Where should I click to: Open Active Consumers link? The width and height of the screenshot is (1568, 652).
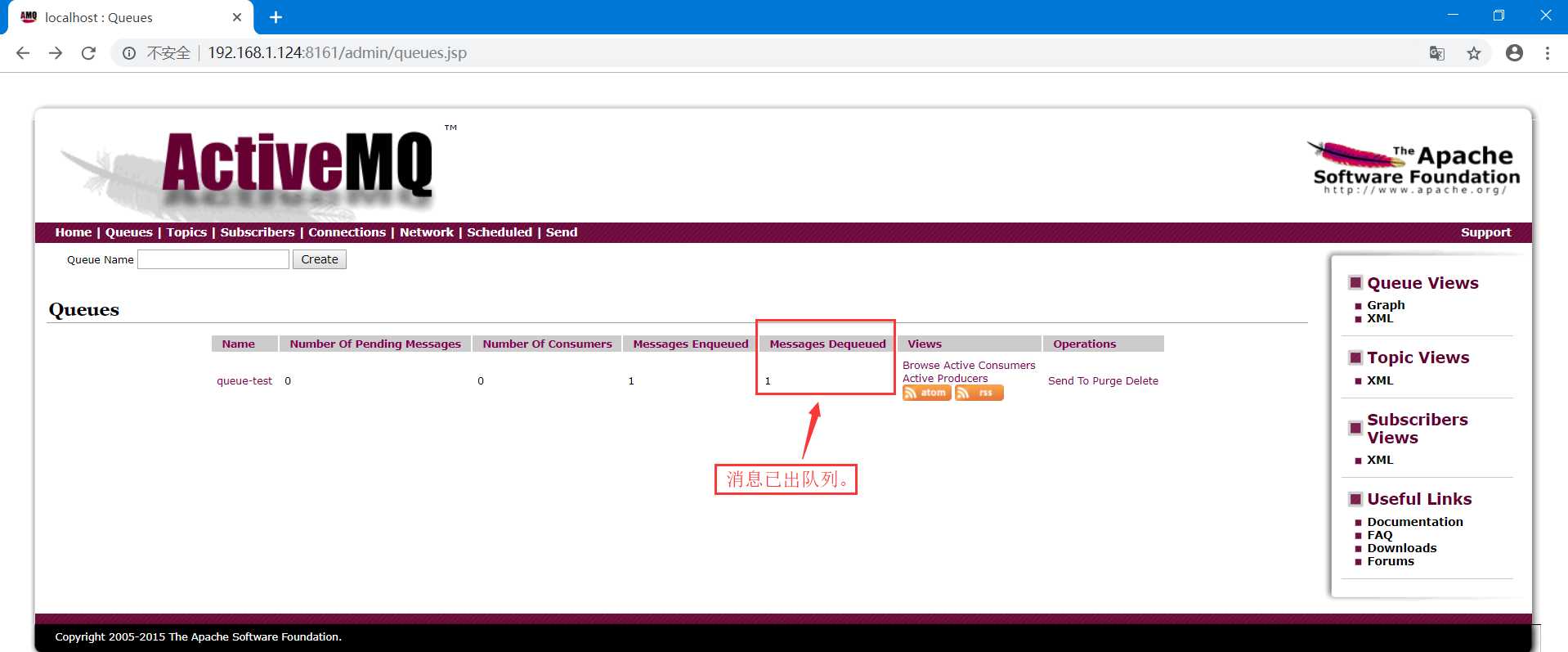989,366
